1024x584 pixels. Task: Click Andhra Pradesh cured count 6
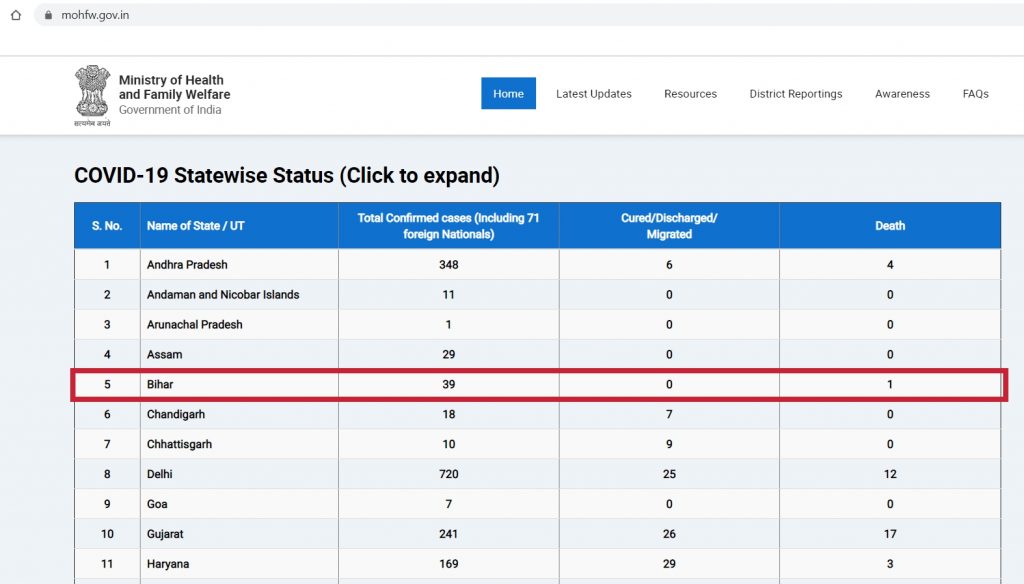point(669,265)
